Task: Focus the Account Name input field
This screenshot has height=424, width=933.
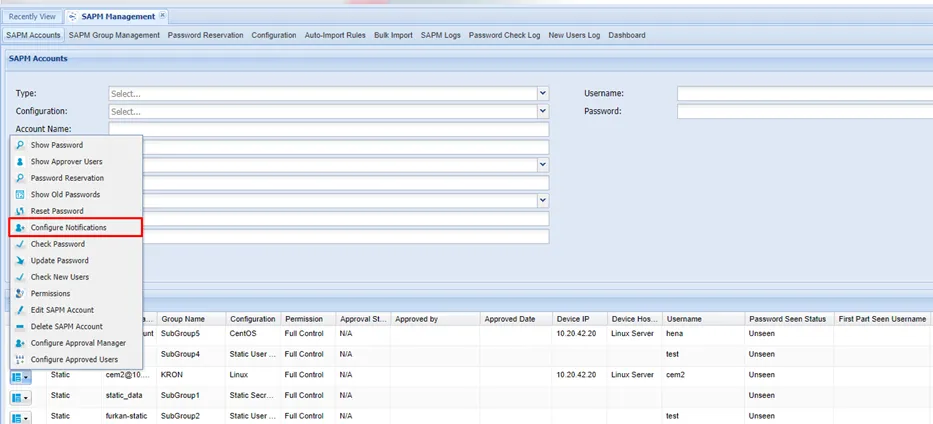Action: click(328, 129)
